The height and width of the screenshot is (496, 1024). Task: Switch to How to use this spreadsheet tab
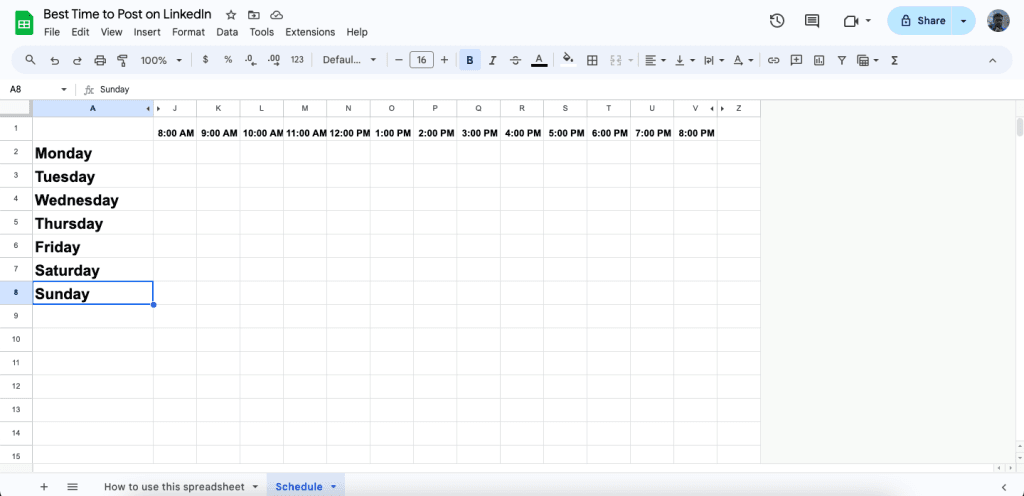pos(174,487)
